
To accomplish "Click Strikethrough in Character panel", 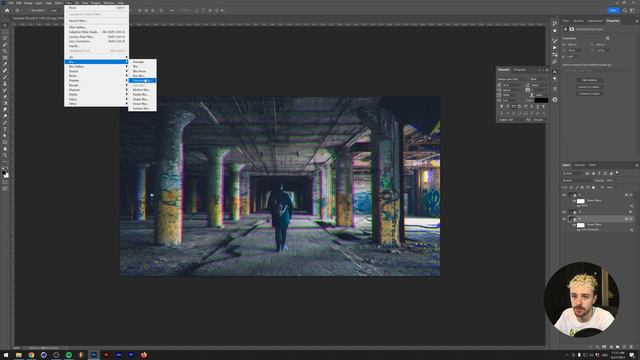I will click(544, 107).
